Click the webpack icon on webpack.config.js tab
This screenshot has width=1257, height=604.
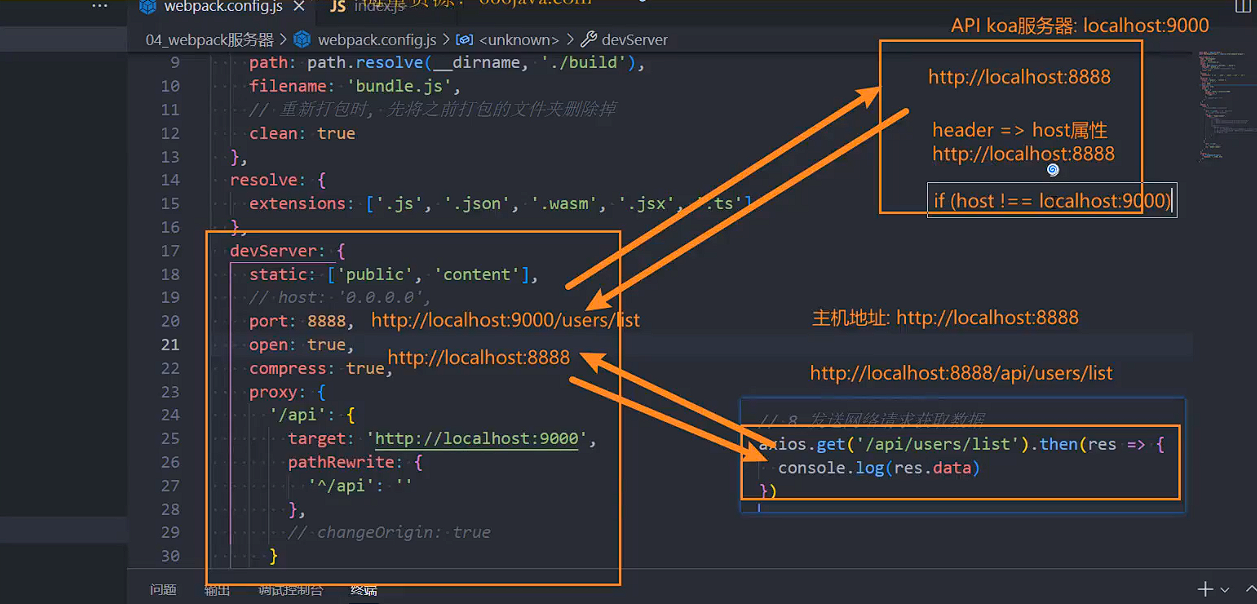pos(148,7)
